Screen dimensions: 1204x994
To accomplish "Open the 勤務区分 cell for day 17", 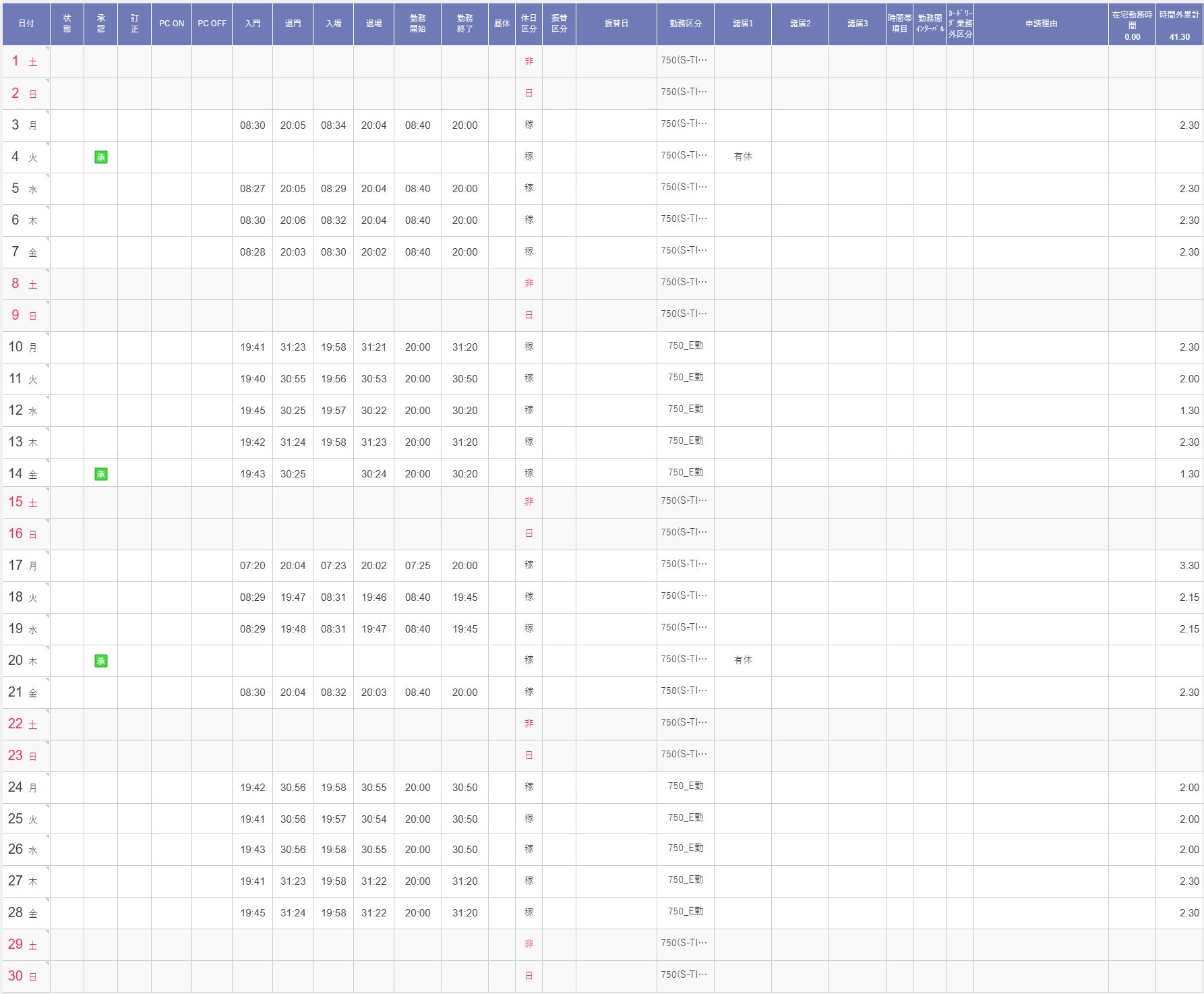I will [685, 564].
